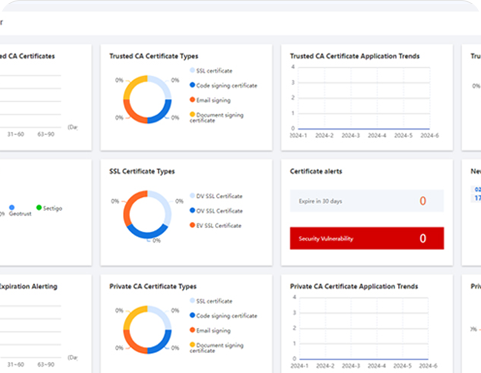Screen dimensions: 481x373
Task: Click 2024-3 label in Trusted CA Application Trends
Action: click(x=351, y=135)
